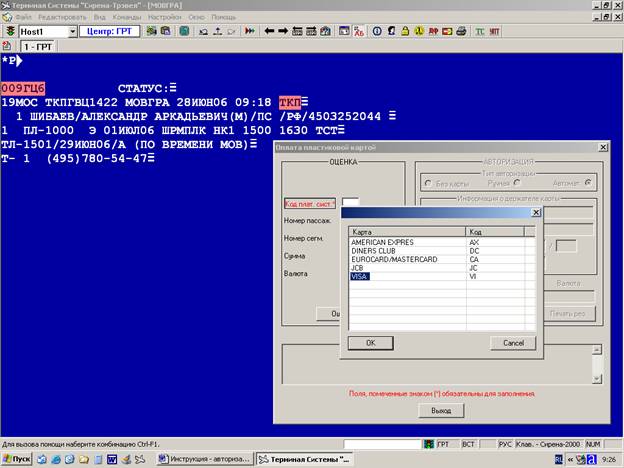
Task: Click the 'Карта' column header
Action: (x=407, y=232)
